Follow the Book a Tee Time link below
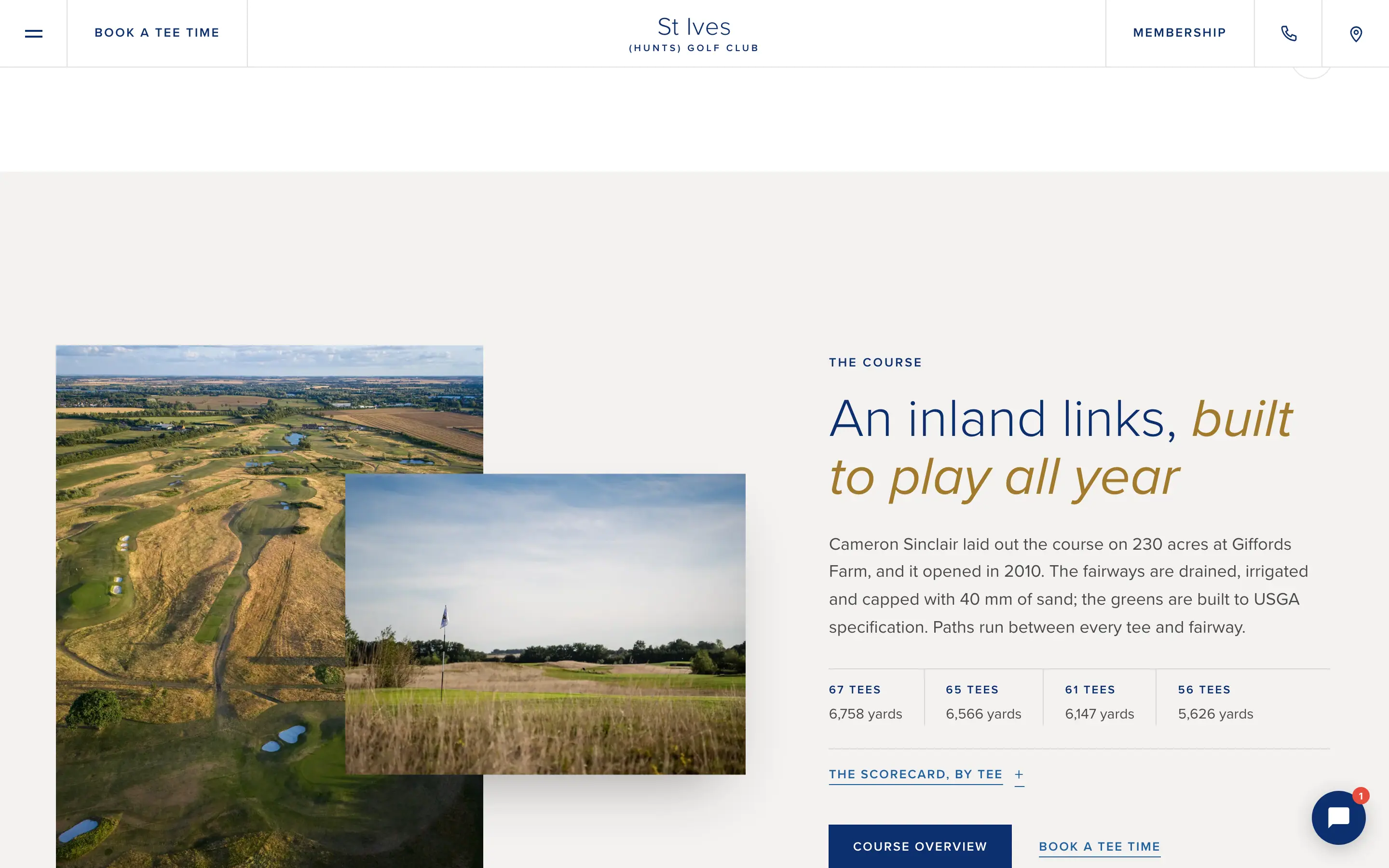Viewport: 1389px width, 868px height. click(1099, 847)
